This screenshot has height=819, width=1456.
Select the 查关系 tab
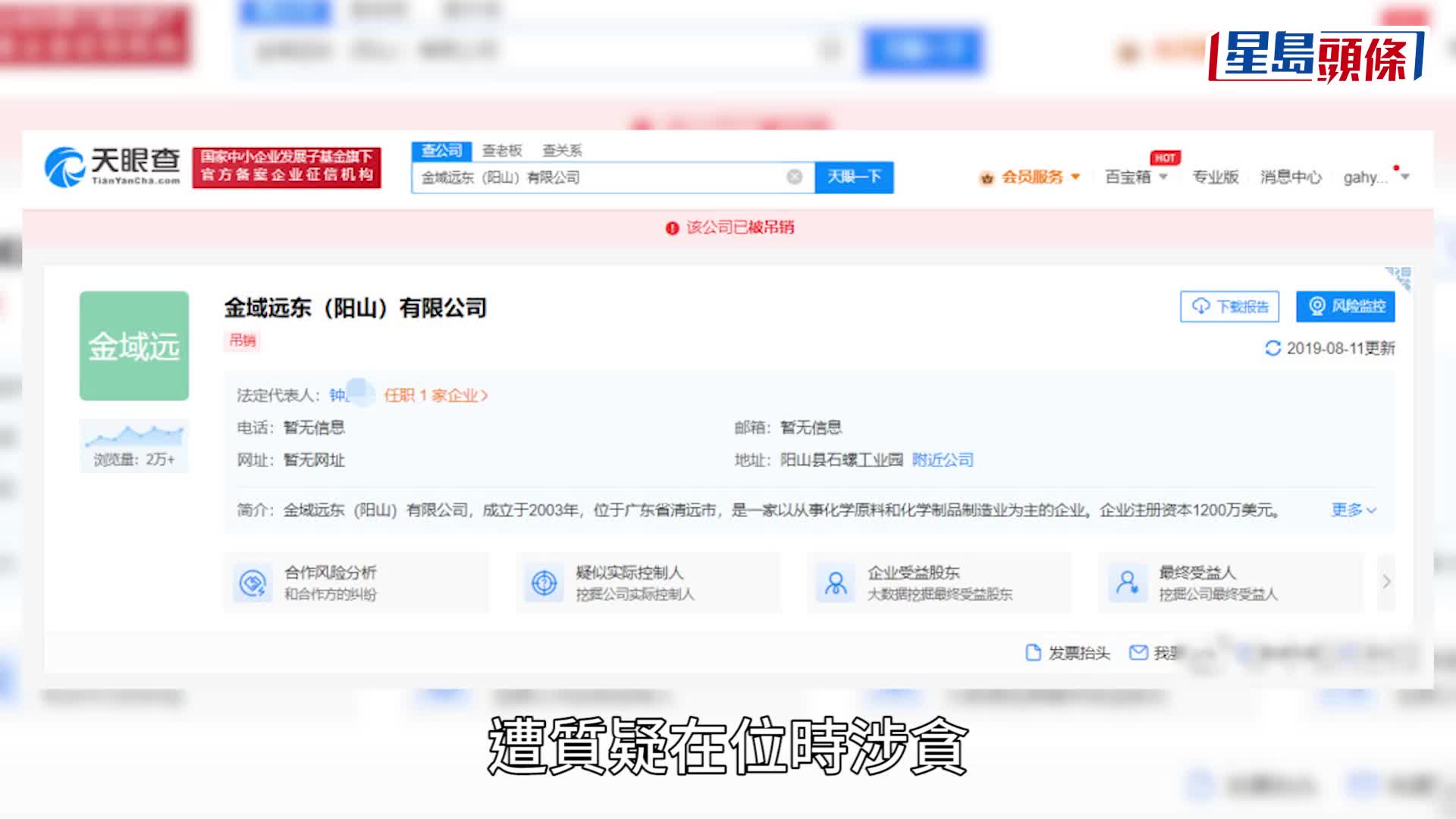[564, 150]
